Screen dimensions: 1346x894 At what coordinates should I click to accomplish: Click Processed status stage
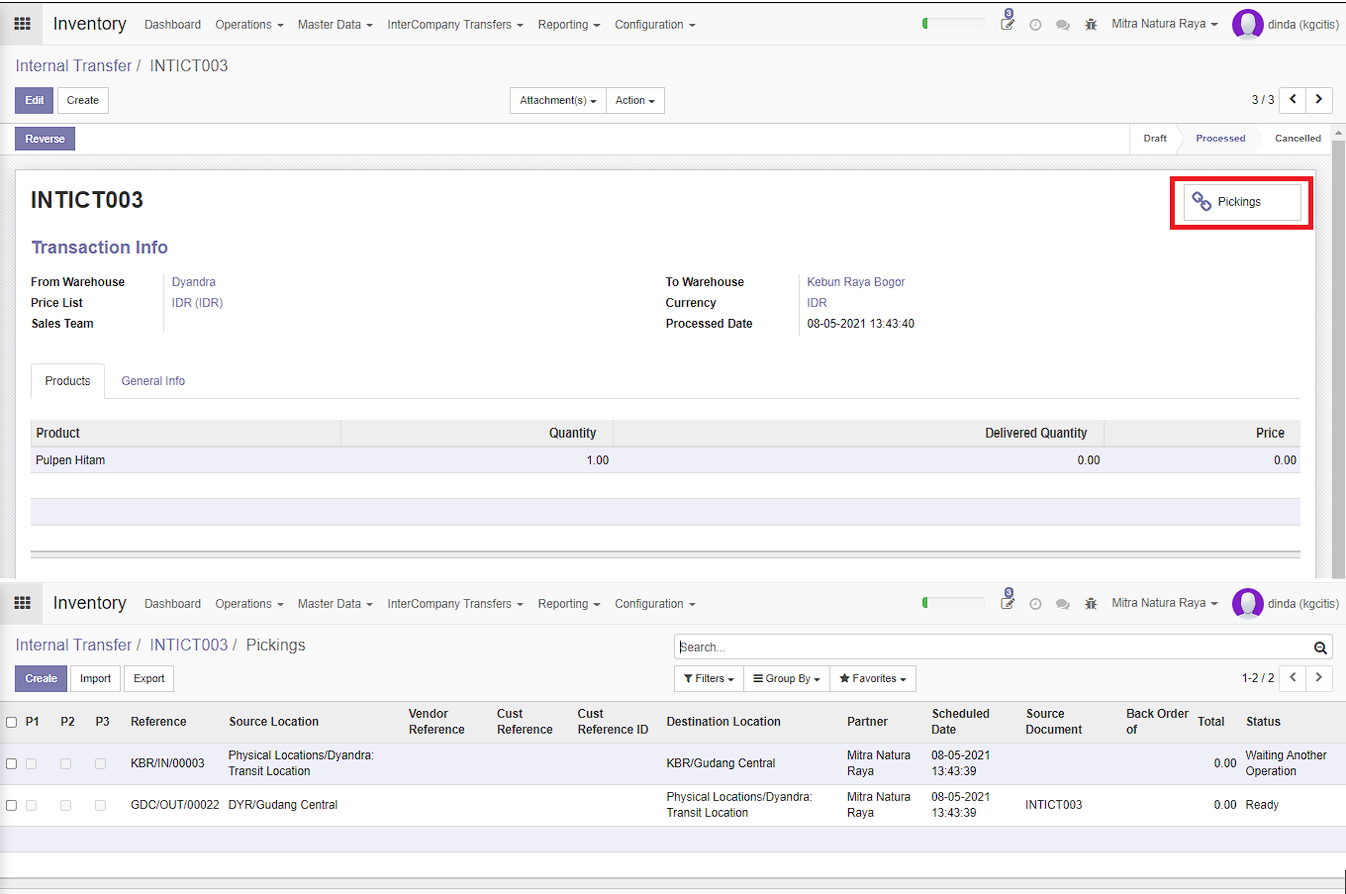[x=1220, y=138]
